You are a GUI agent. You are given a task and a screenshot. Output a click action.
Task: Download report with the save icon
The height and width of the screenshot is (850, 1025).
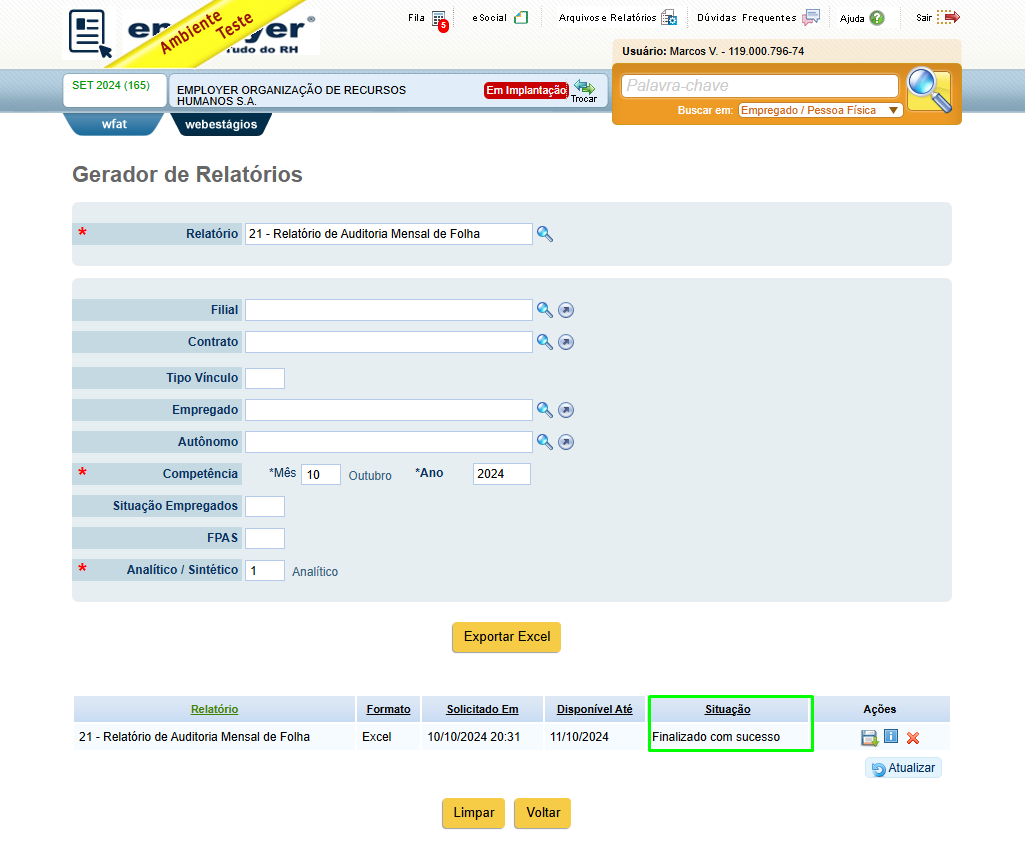click(x=869, y=738)
